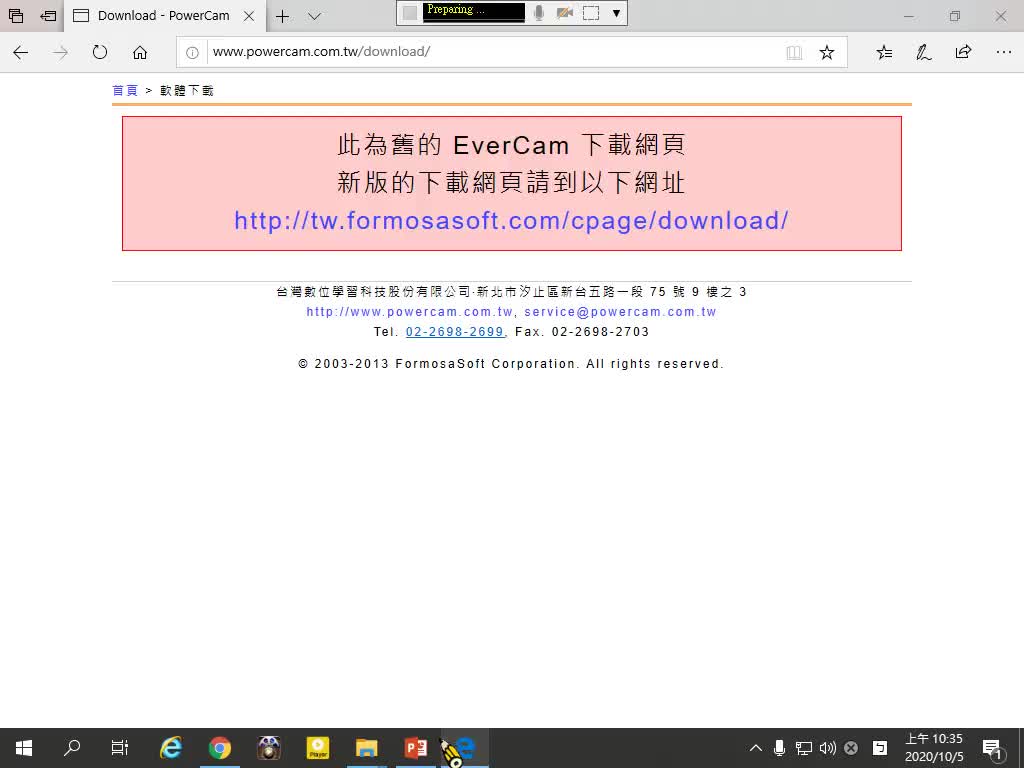Go to the 首頁 breadcrumb link
The image size is (1024, 768).
pos(125,91)
